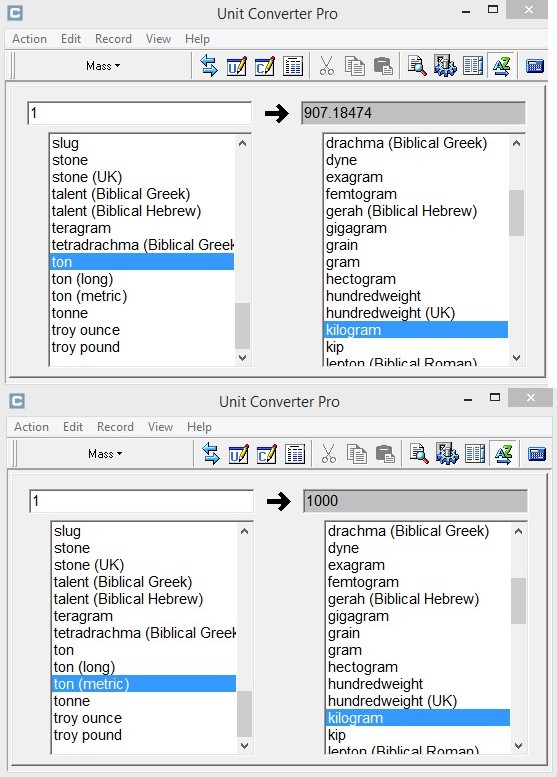
Task: Click calculator icon in 907.18474 window
Action: pyautogui.click(x=535, y=66)
